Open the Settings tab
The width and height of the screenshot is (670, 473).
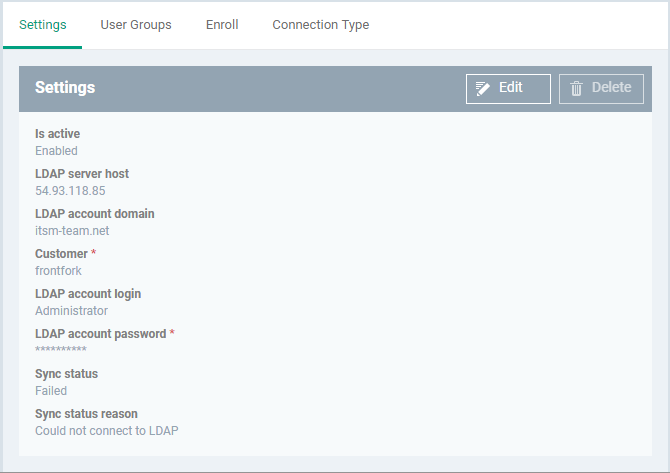pos(43,25)
